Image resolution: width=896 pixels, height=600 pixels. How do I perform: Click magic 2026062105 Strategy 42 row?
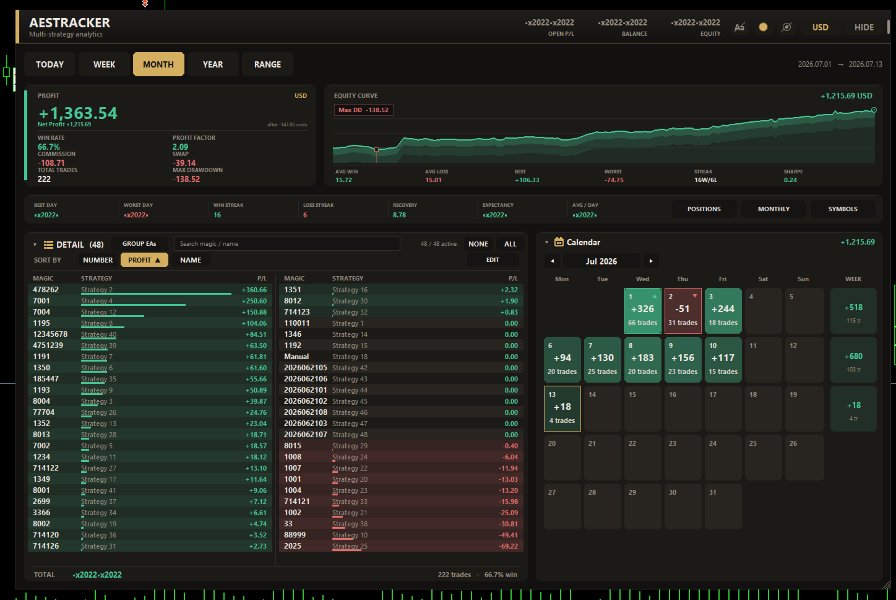click(401, 367)
